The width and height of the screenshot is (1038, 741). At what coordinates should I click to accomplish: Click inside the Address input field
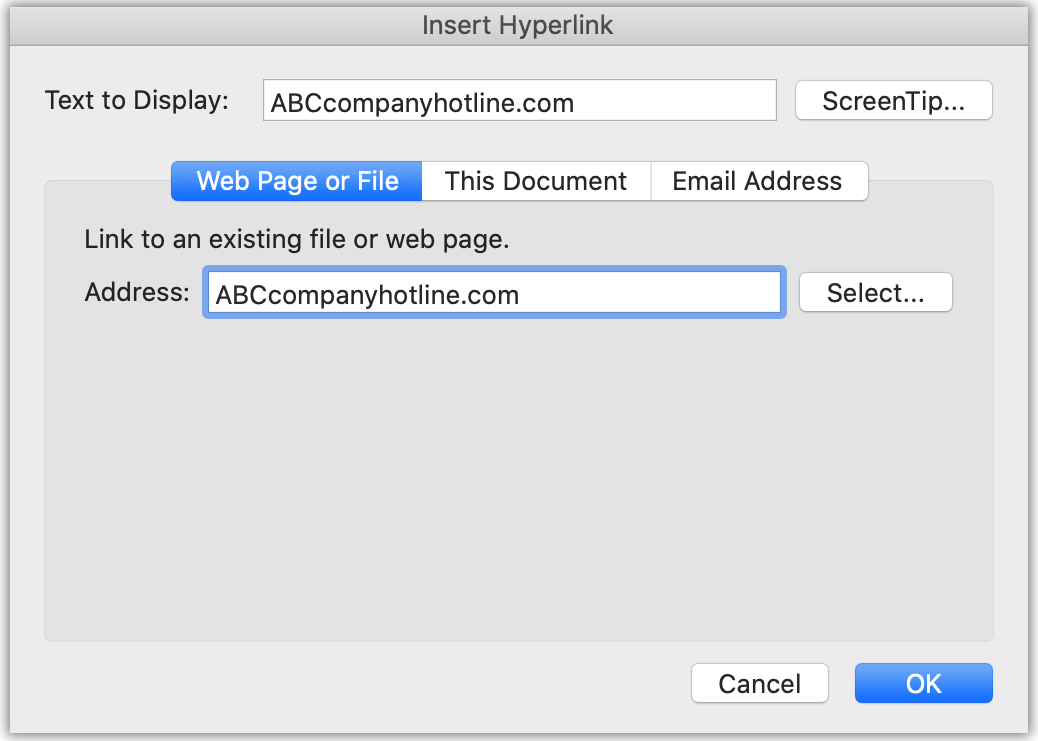click(x=494, y=293)
